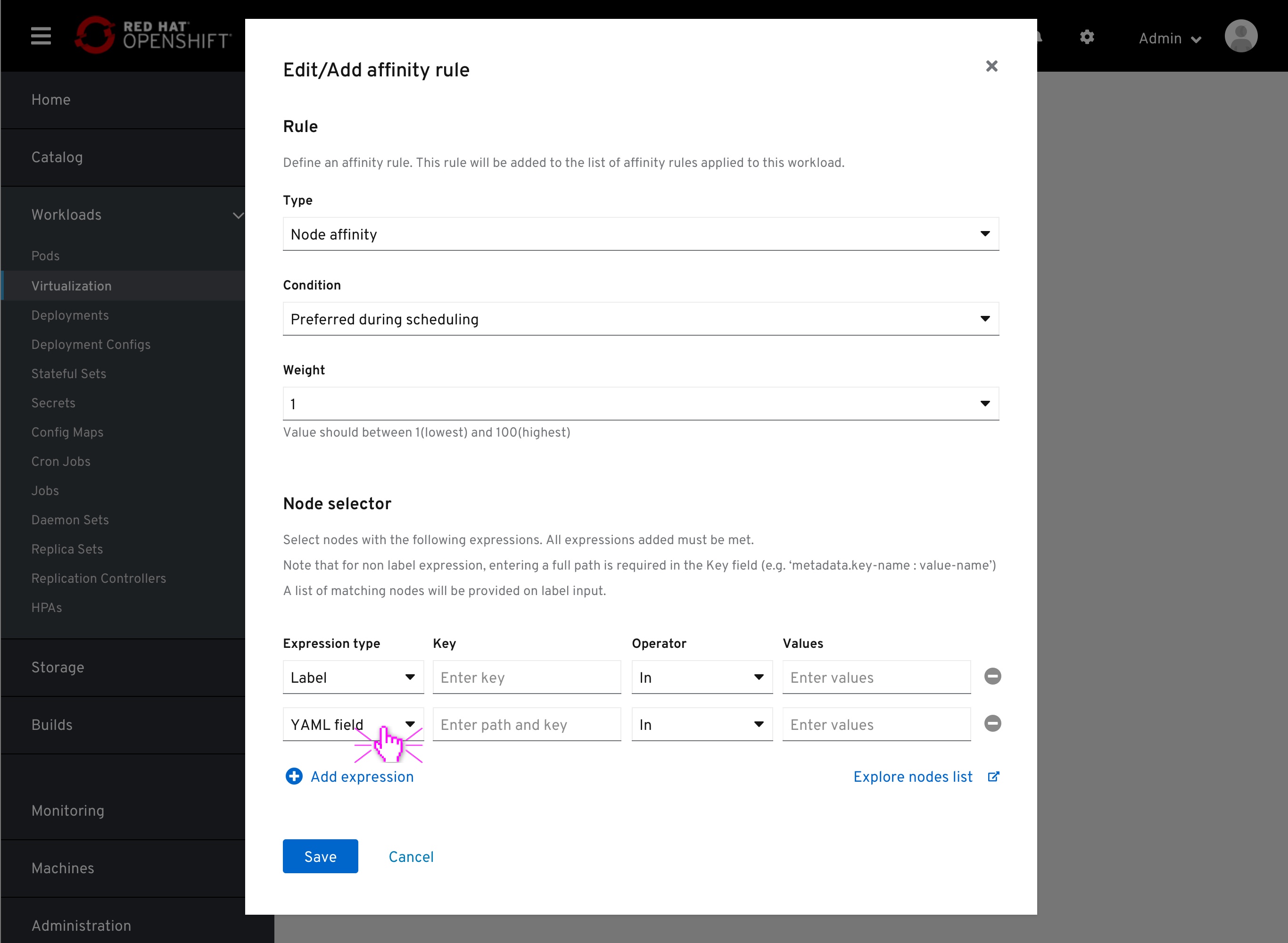Viewport: 1288px width, 943px height.
Task: Click the Explore nodes list link
Action: click(912, 777)
